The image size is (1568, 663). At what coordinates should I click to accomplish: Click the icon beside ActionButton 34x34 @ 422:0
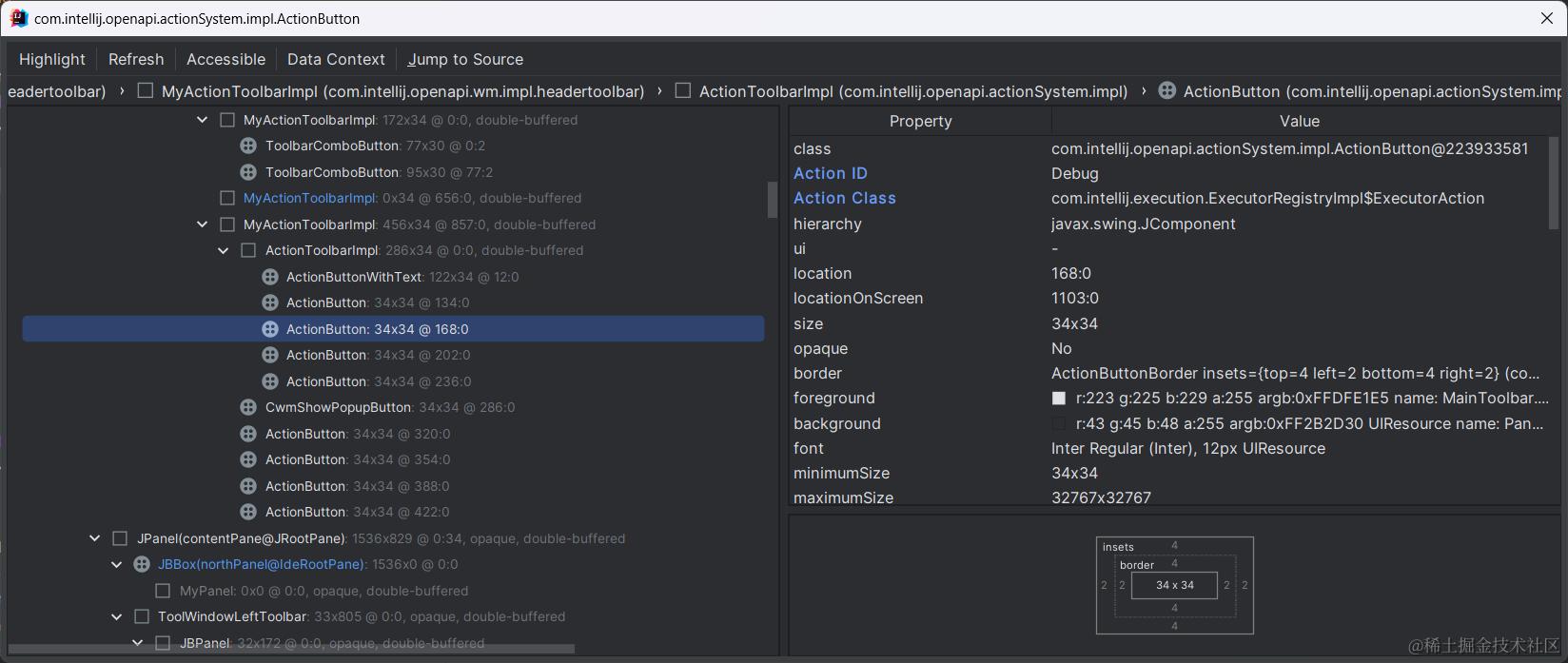coord(248,512)
